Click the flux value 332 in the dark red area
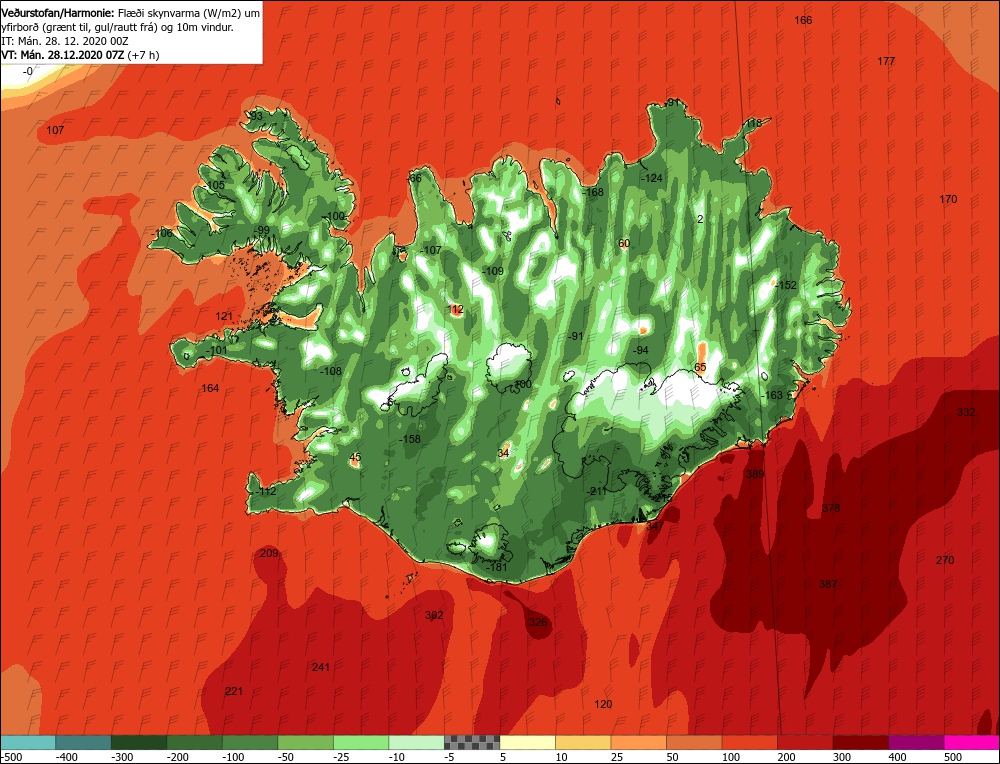The height and width of the screenshot is (764, 1000). coord(966,413)
